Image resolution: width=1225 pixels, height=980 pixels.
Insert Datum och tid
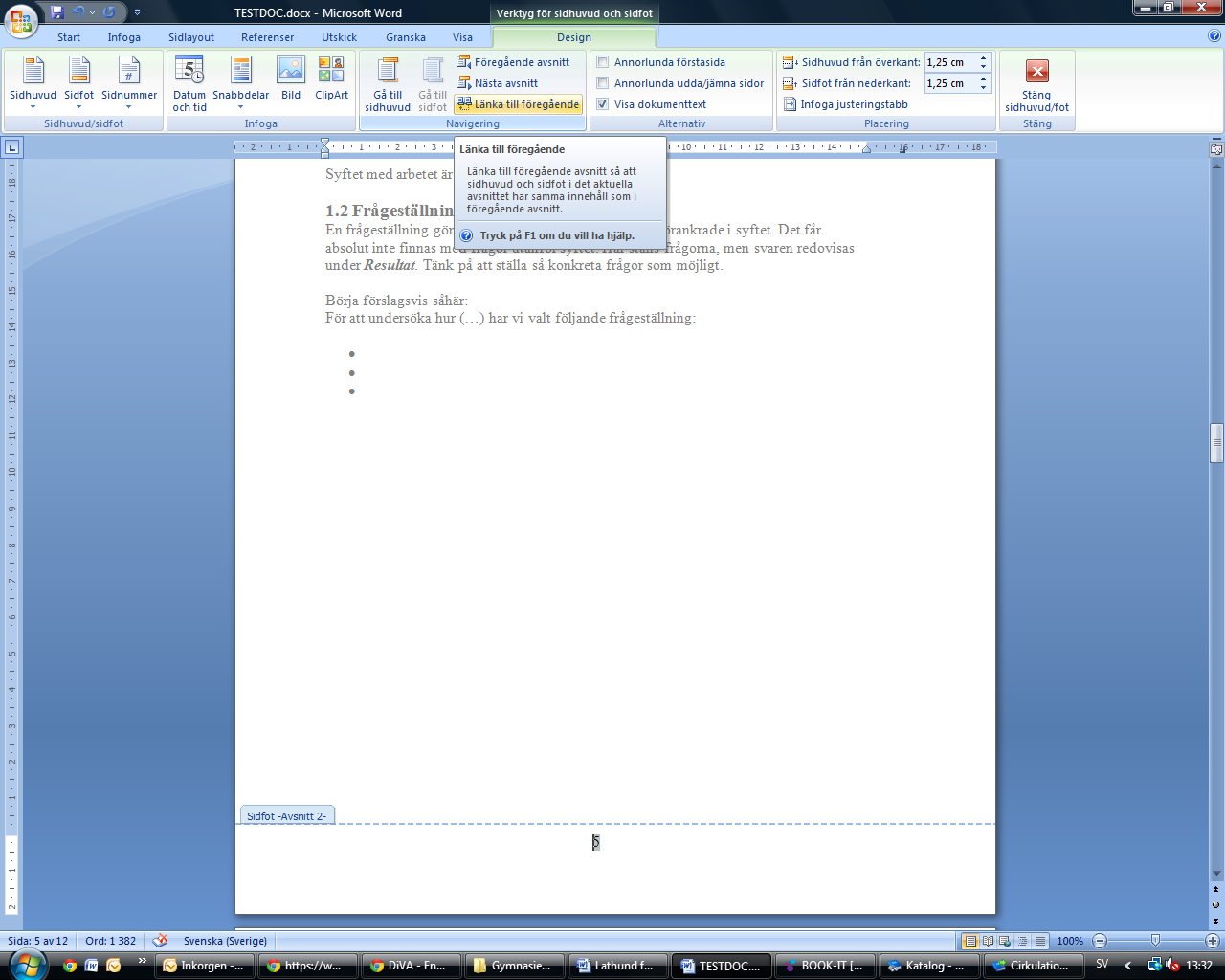[189, 82]
